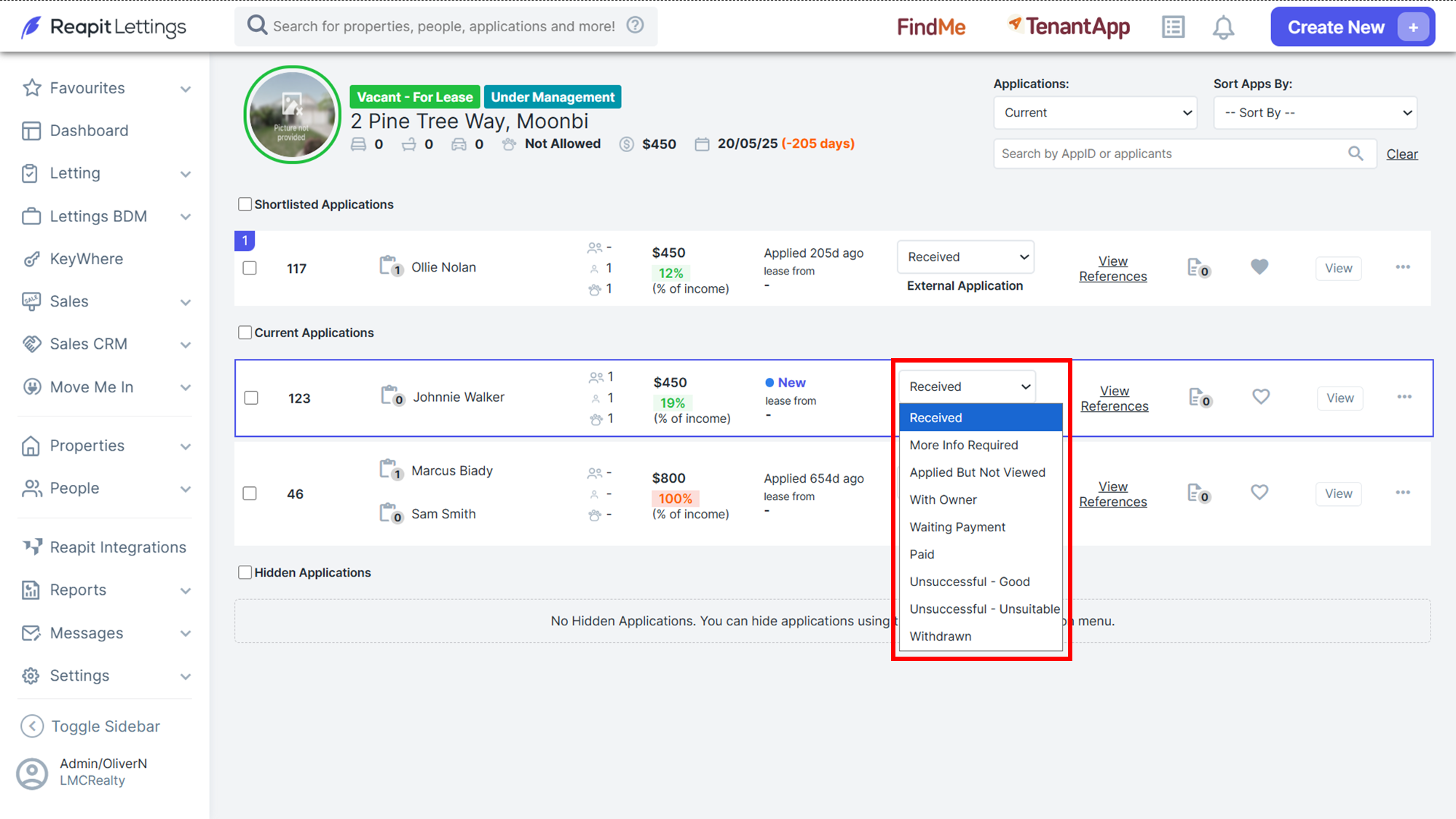The width and height of the screenshot is (1456, 819).
Task: Choose More Info Required status option
Action: point(981,445)
